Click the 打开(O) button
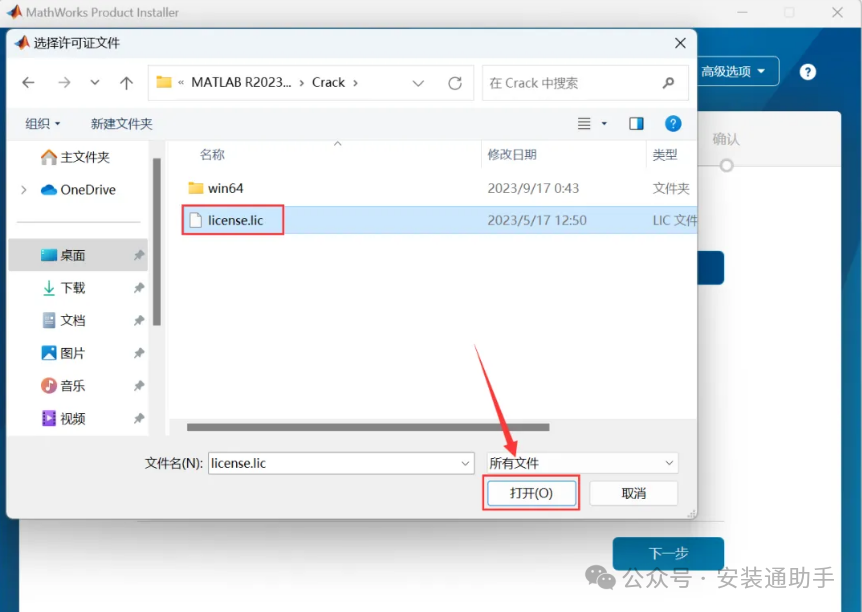The width and height of the screenshot is (862, 612). [531, 493]
